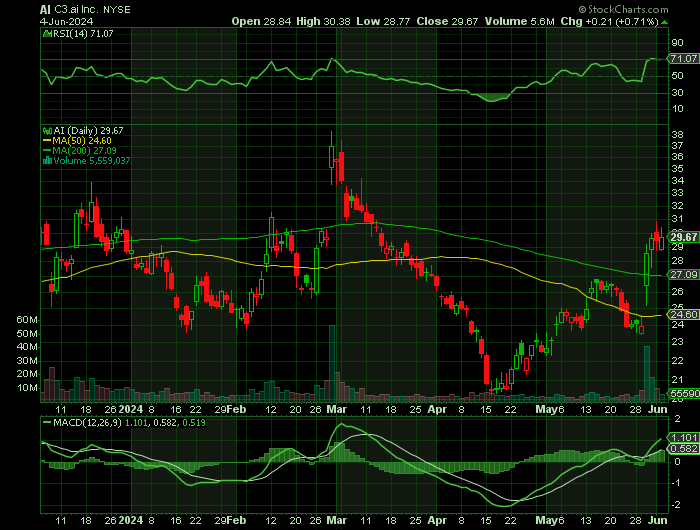
Task: Click the 'C3.ai Inc. NYSE' company name
Action: point(92,10)
